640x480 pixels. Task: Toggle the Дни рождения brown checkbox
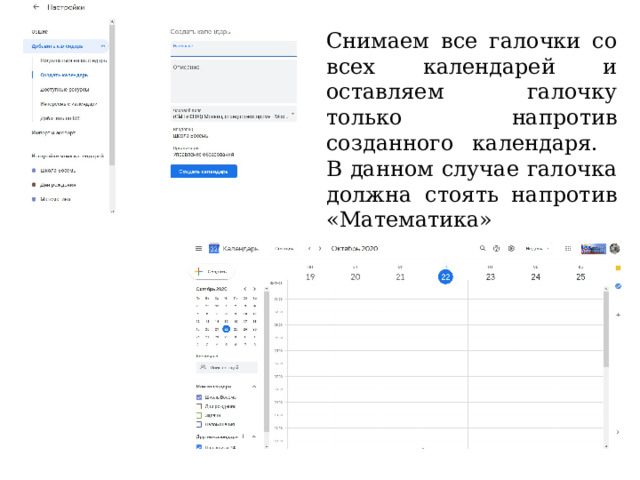coord(199,406)
